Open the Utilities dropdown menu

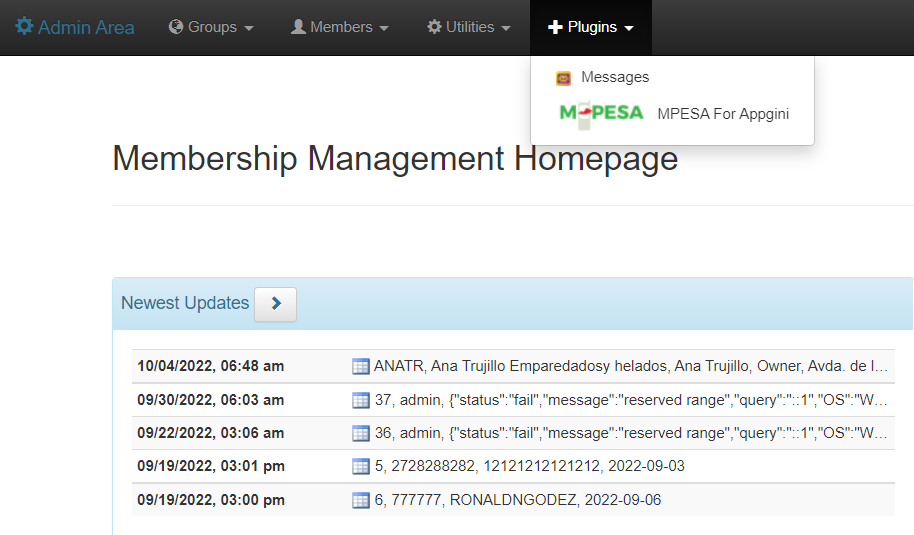click(x=469, y=27)
